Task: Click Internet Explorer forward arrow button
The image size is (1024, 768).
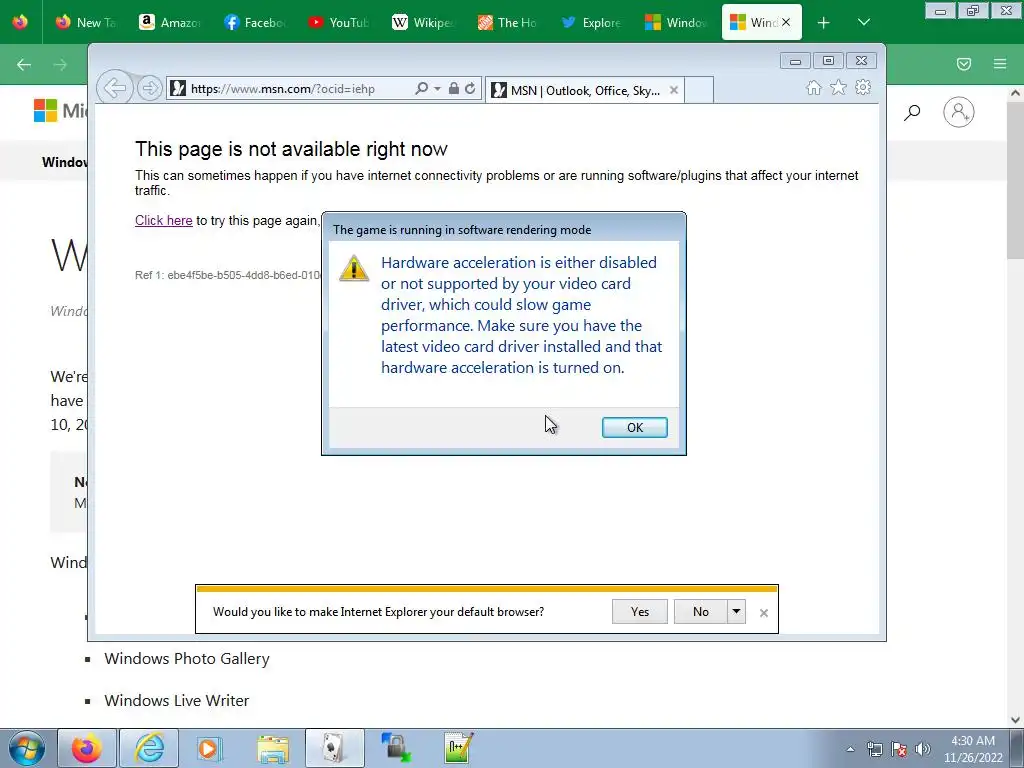Action: tap(150, 88)
